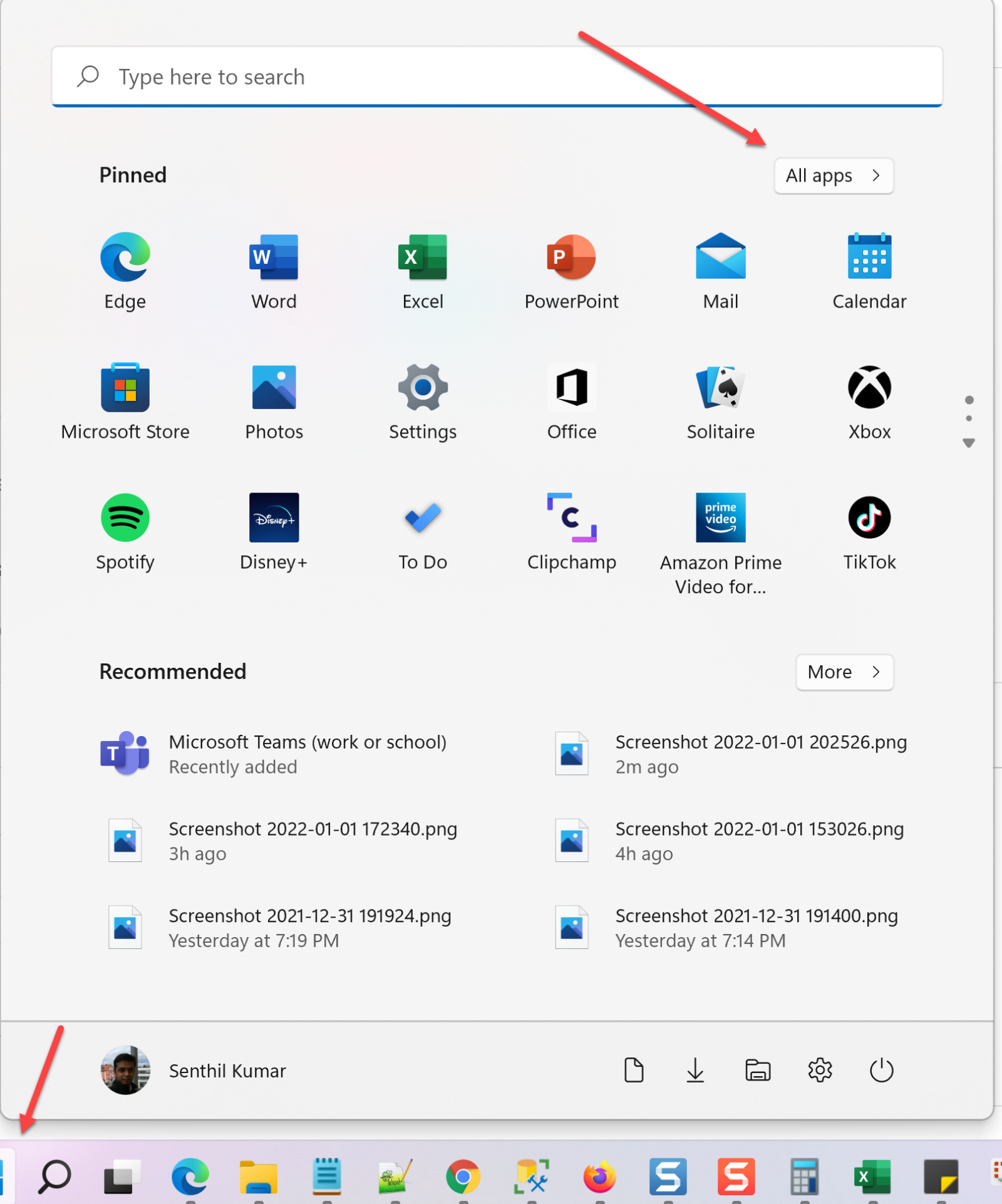Open Calculator from the taskbar

coord(803,1176)
